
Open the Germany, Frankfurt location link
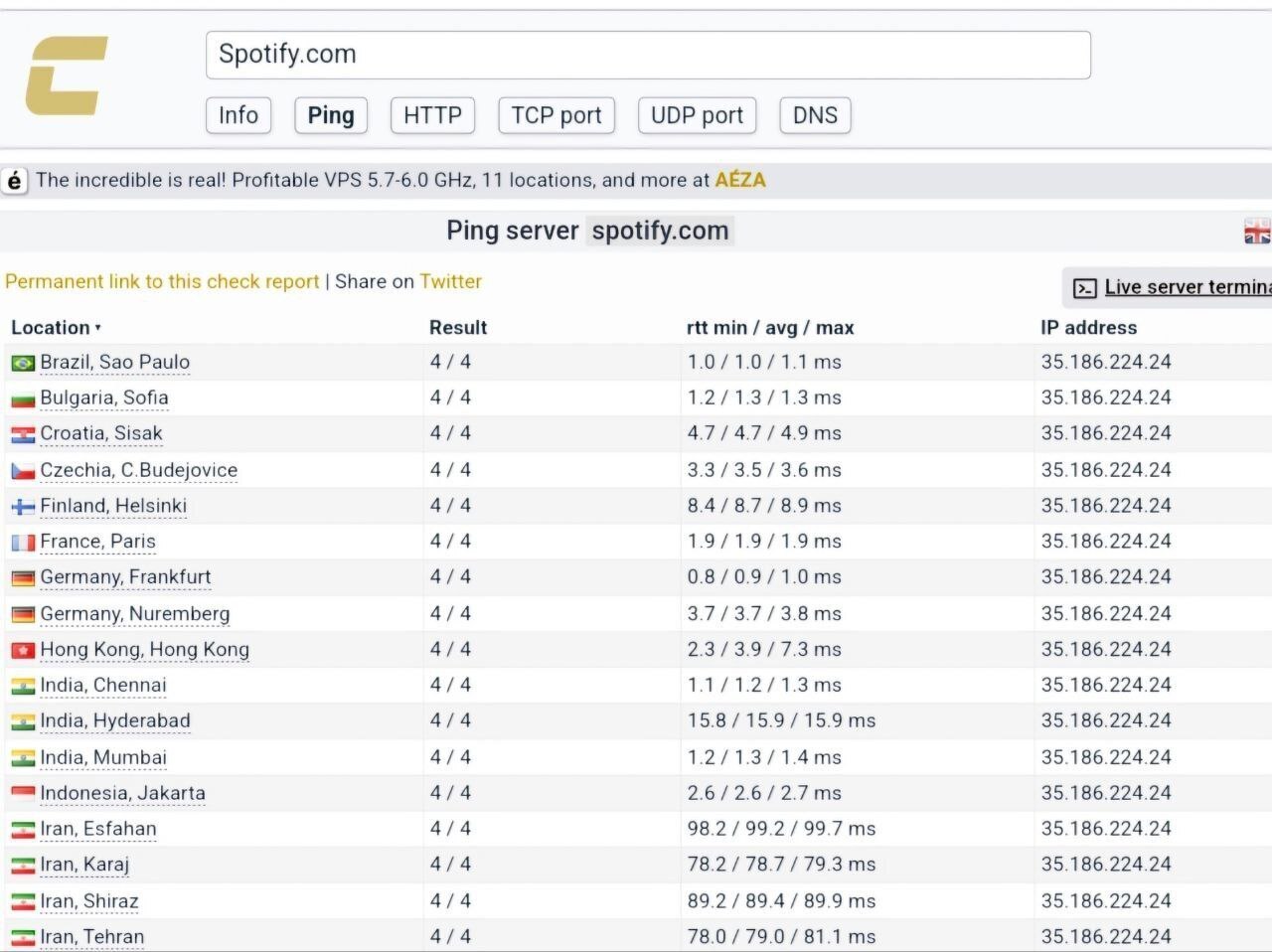pyautogui.click(x=126, y=577)
